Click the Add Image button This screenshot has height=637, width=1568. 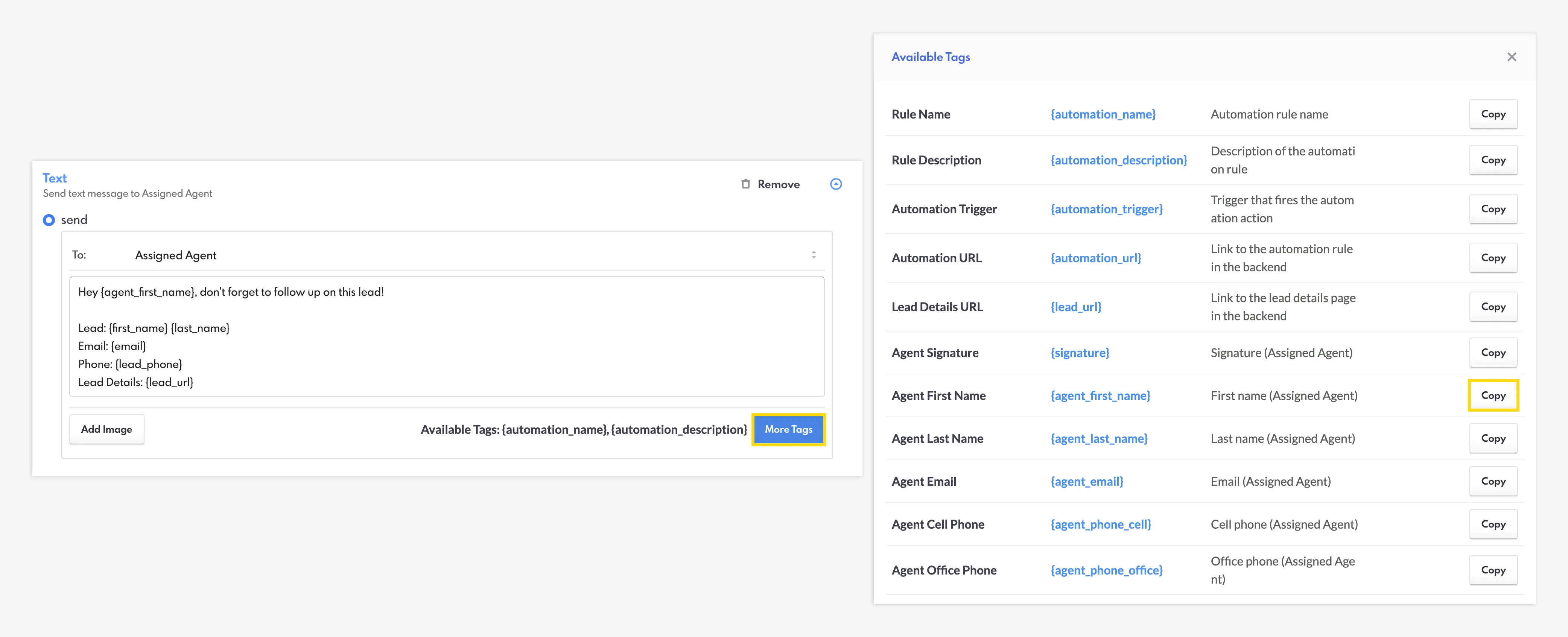pos(106,429)
